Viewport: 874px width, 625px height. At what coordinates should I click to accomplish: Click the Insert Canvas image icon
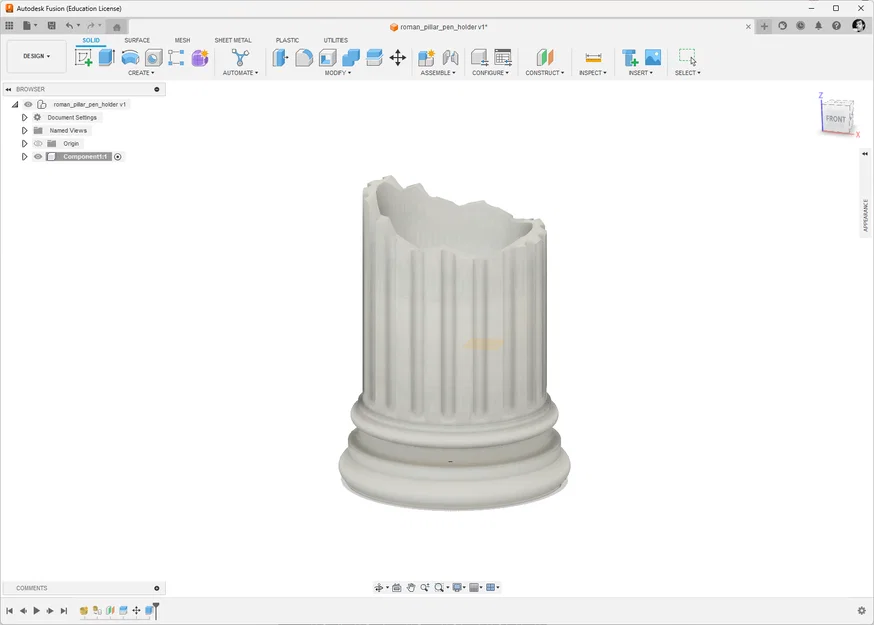(653, 57)
